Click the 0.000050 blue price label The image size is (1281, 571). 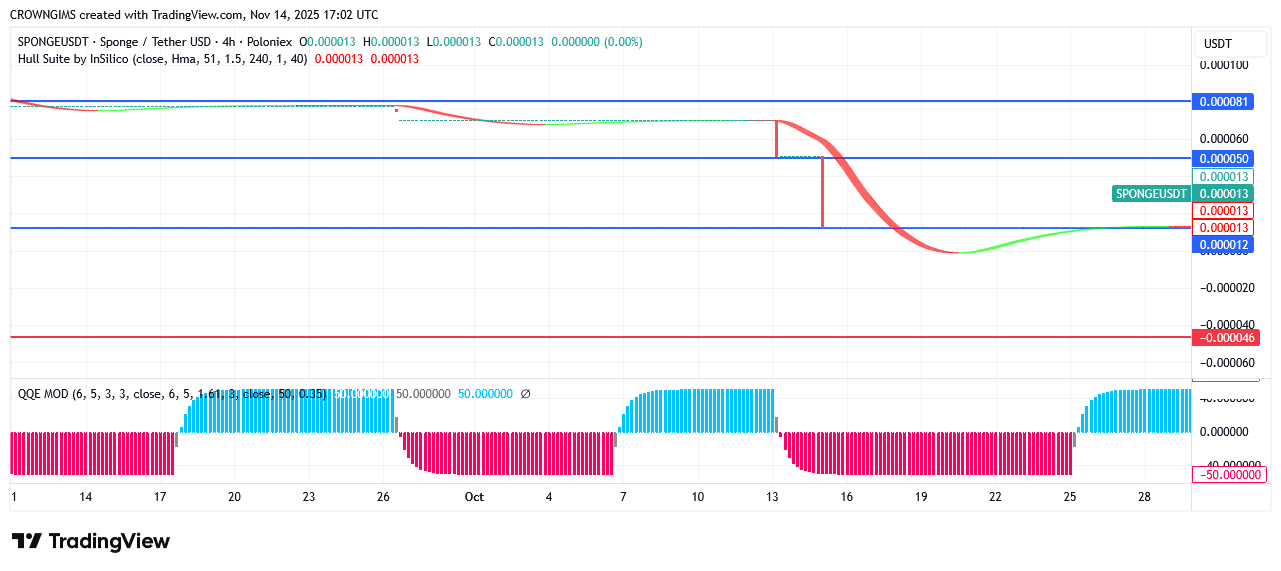tap(1223, 158)
